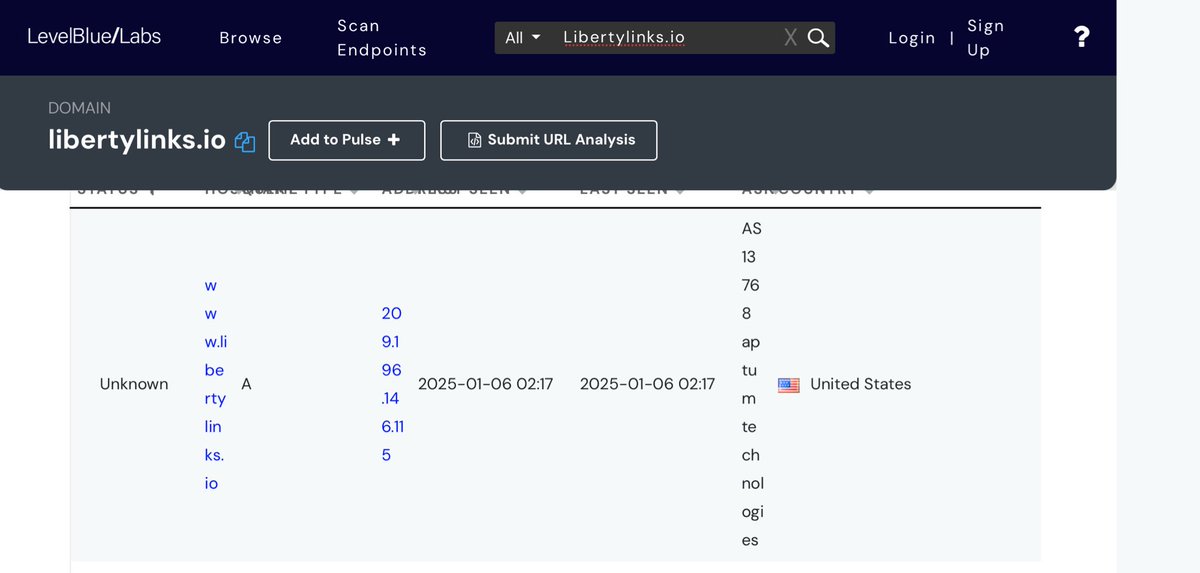Click the search magnifier icon
This screenshot has width=1200, height=573.
coord(818,38)
